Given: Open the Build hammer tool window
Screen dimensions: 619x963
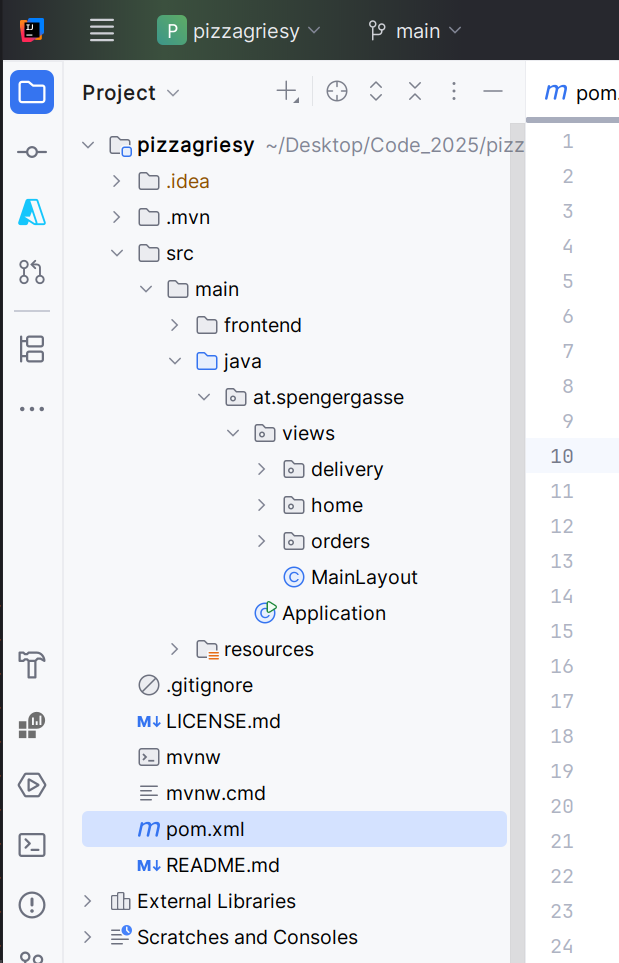Looking at the screenshot, I should tap(32, 665).
